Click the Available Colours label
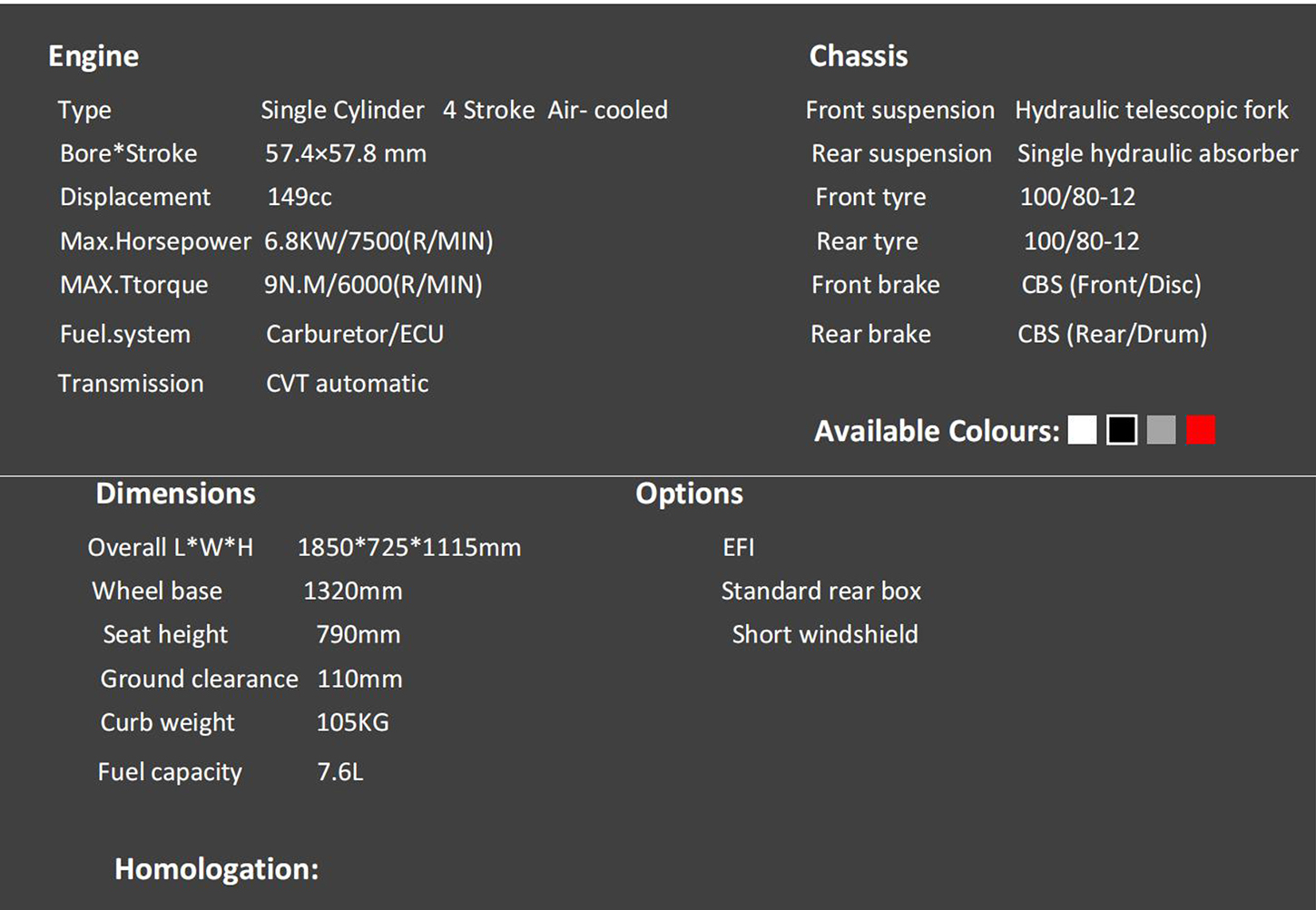This screenshot has height=910, width=1316. click(x=936, y=431)
